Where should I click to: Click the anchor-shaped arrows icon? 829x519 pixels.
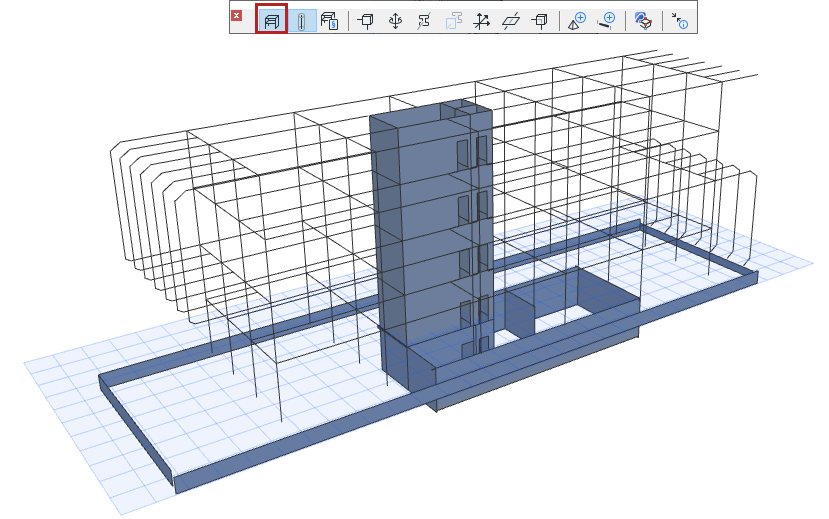[395, 19]
